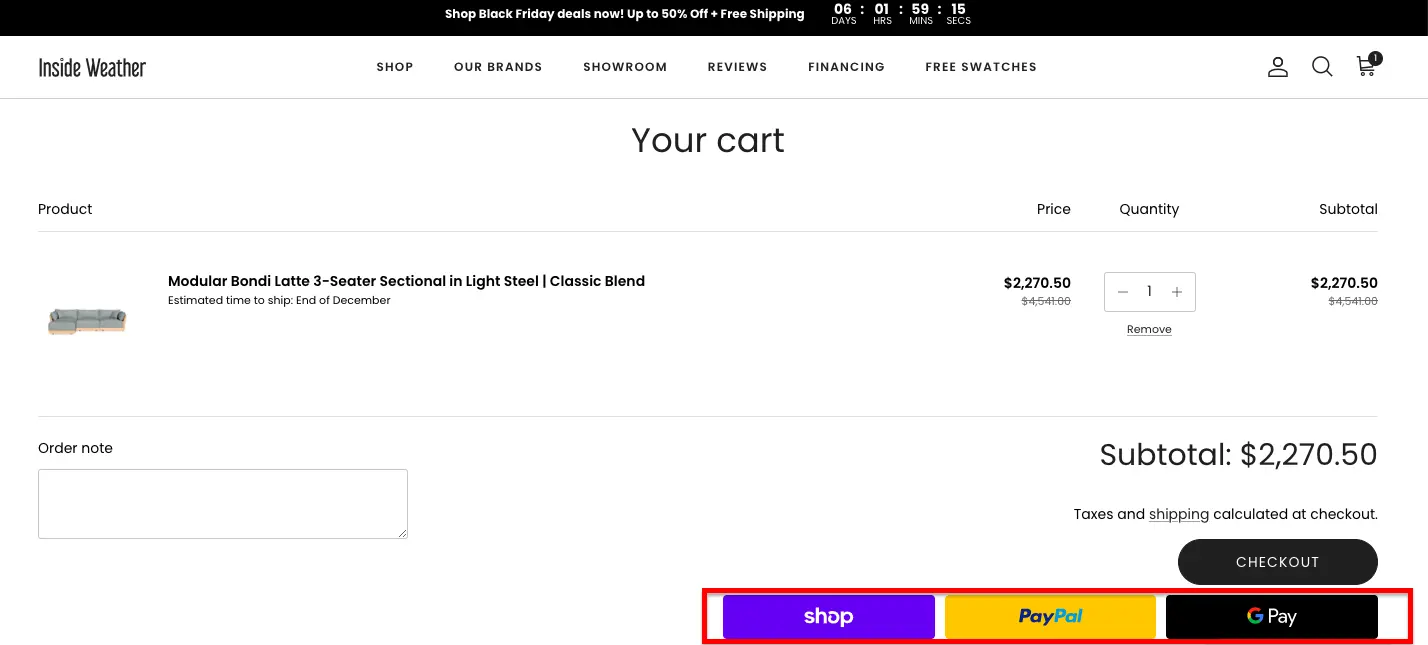Screen dimensions: 1428x645
Task: Decrease quantity with the minus stepper
Action: (1122, 291)
